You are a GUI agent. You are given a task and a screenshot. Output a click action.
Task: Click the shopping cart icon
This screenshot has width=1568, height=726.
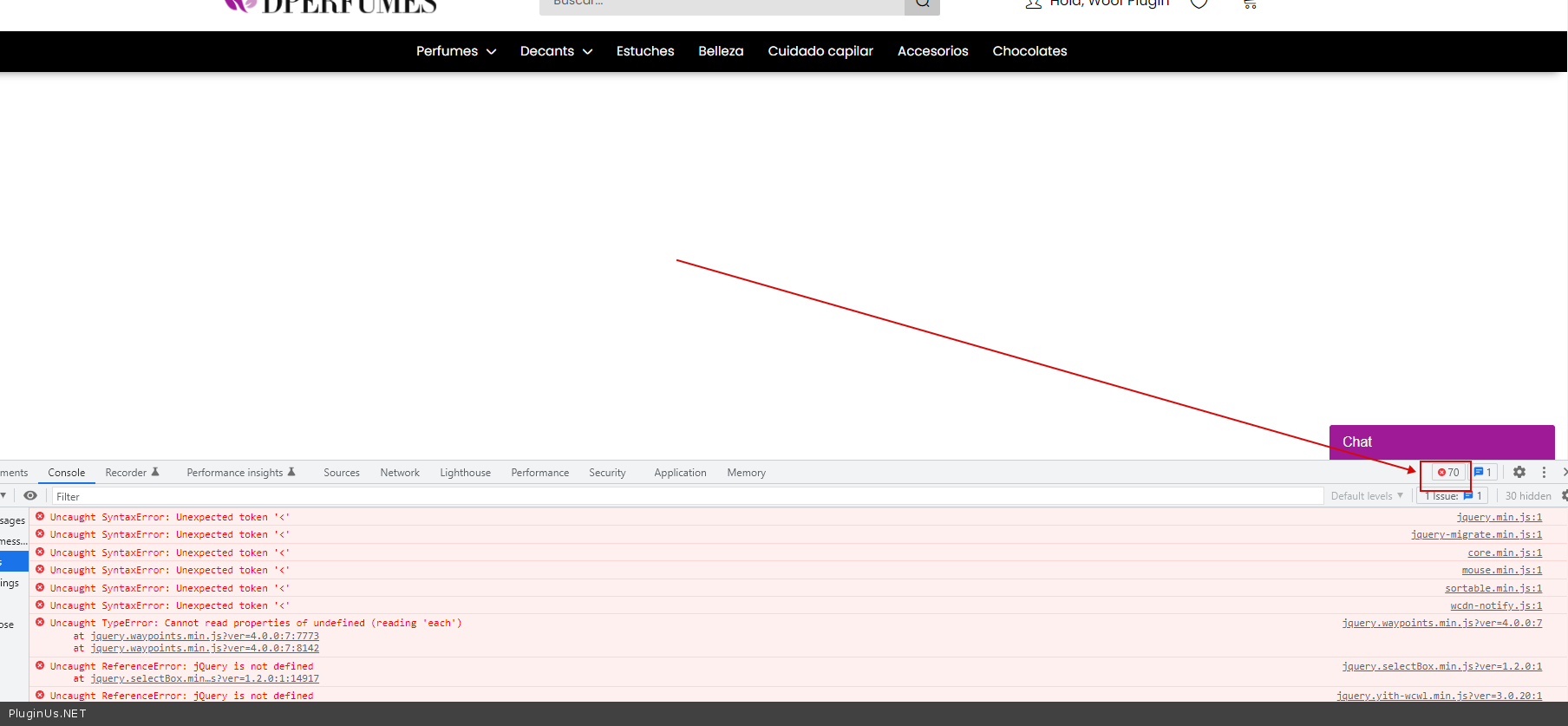pos(1249,4)
